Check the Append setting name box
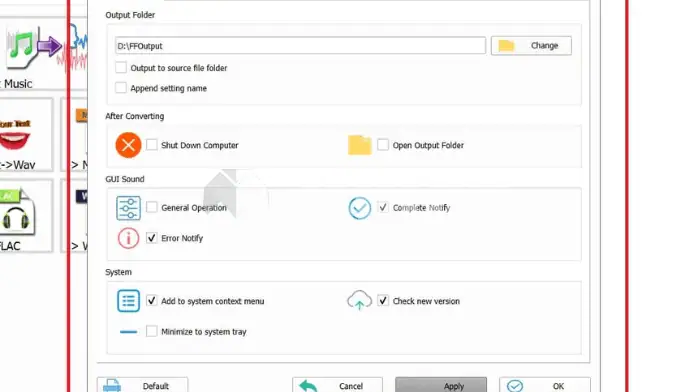Viewport: 698px width, 392px height. tap(121, 88)
